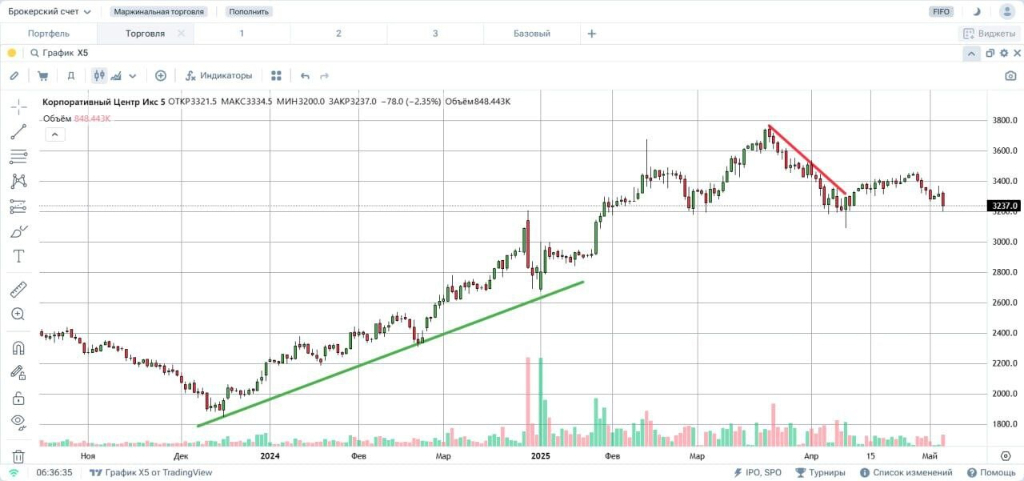Delete drawings with the trash icon
The image size is (1024, 481).
tap(18, 455)
